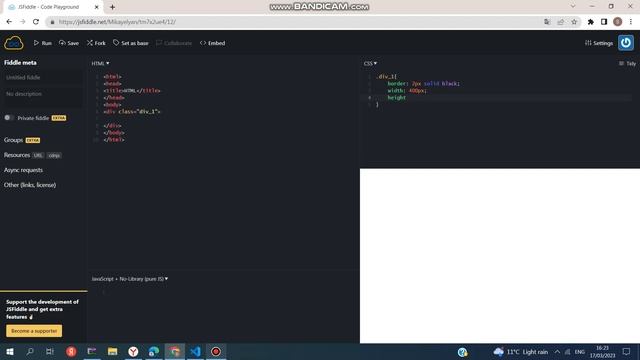The image size is (640, 360).
Task: Open Windows taskbar search
Action: click(30, 351)
